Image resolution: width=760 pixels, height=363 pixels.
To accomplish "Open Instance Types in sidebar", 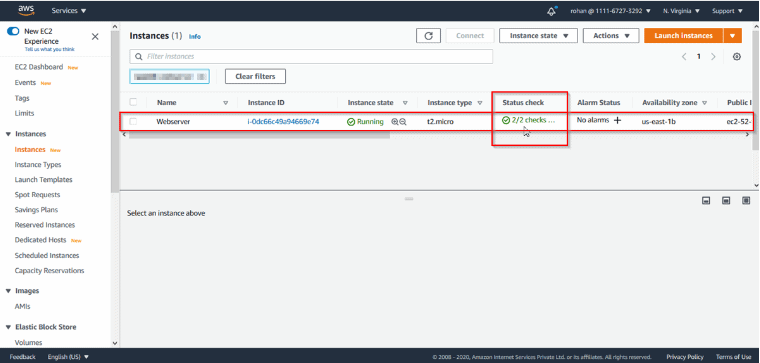I will (38, 165).
